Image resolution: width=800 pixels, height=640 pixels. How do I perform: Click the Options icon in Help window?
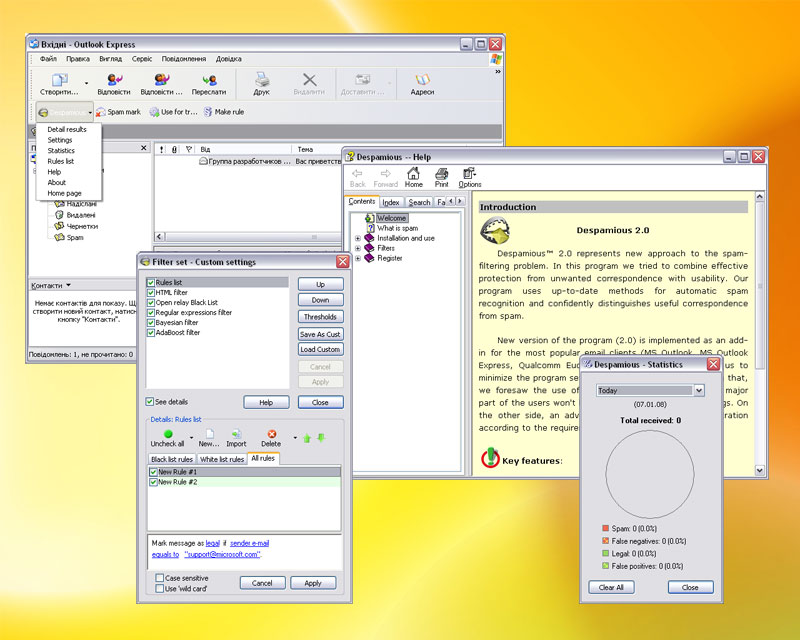tap(469, 174)
